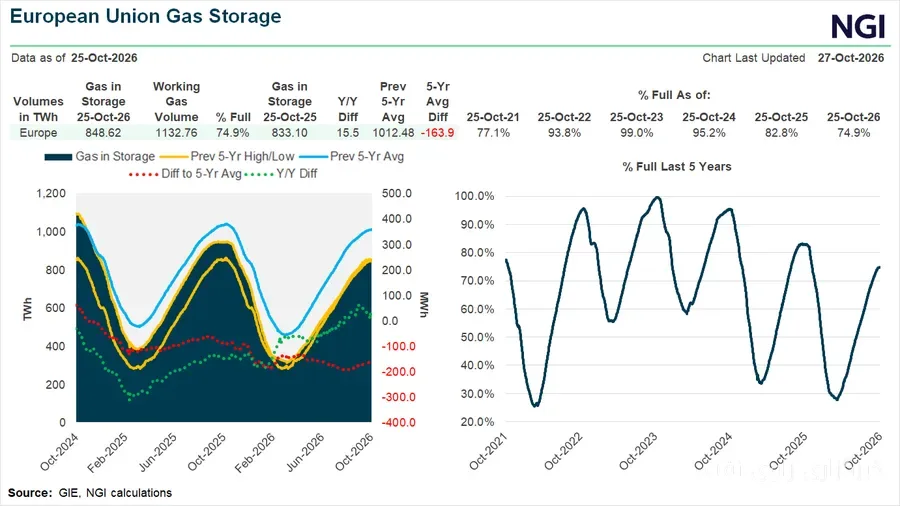
Task: Click the '% Full As of:' heading
Action: (674, 95)
